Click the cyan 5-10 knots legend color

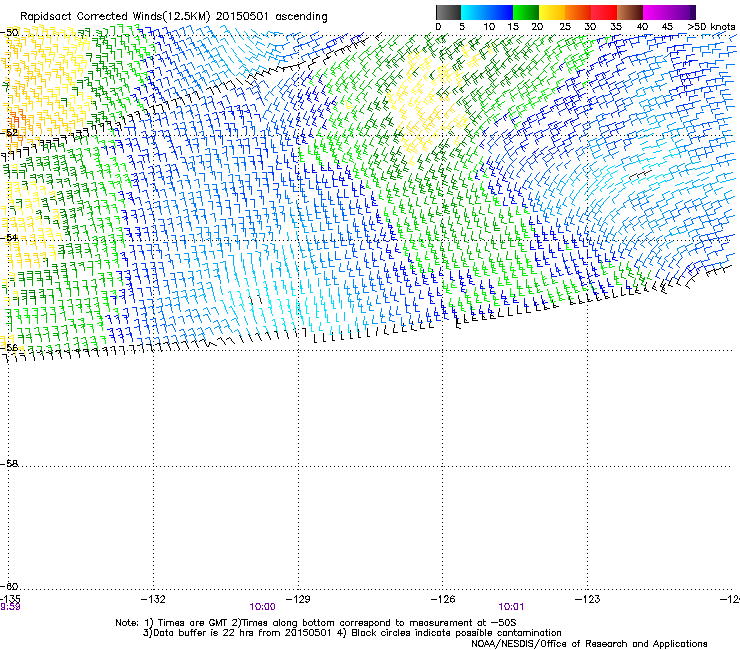473,12
